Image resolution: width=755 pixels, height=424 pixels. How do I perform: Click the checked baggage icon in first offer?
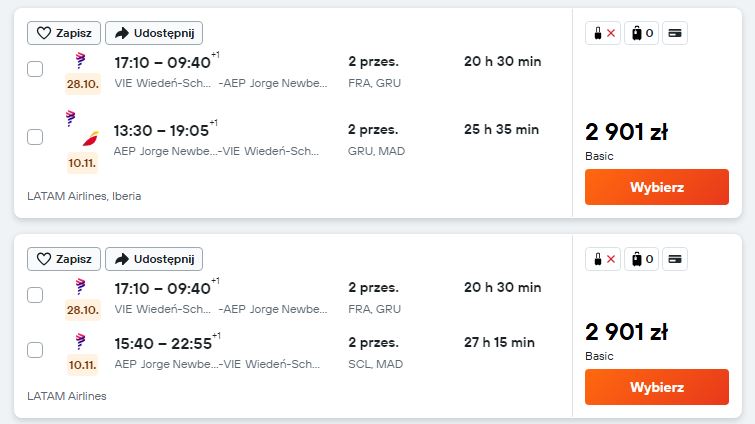tap(641, 33)
